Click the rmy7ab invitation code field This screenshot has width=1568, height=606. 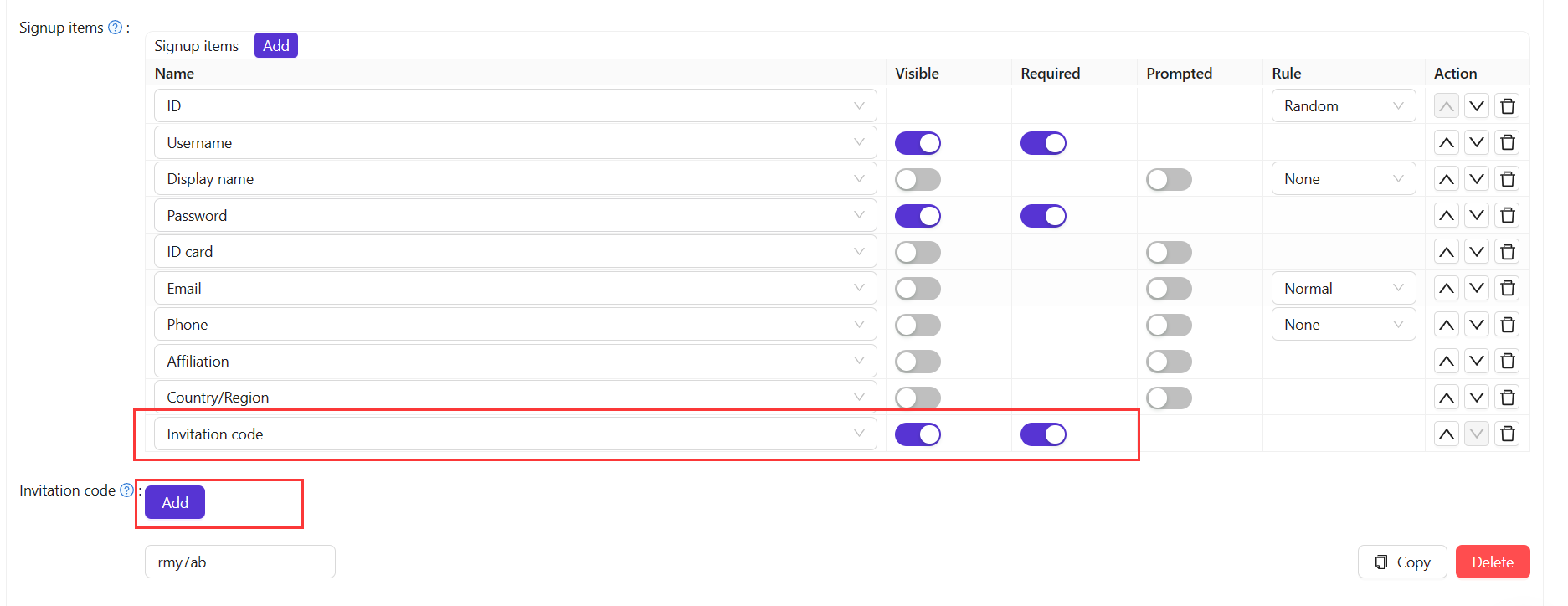tap(239, 562)
